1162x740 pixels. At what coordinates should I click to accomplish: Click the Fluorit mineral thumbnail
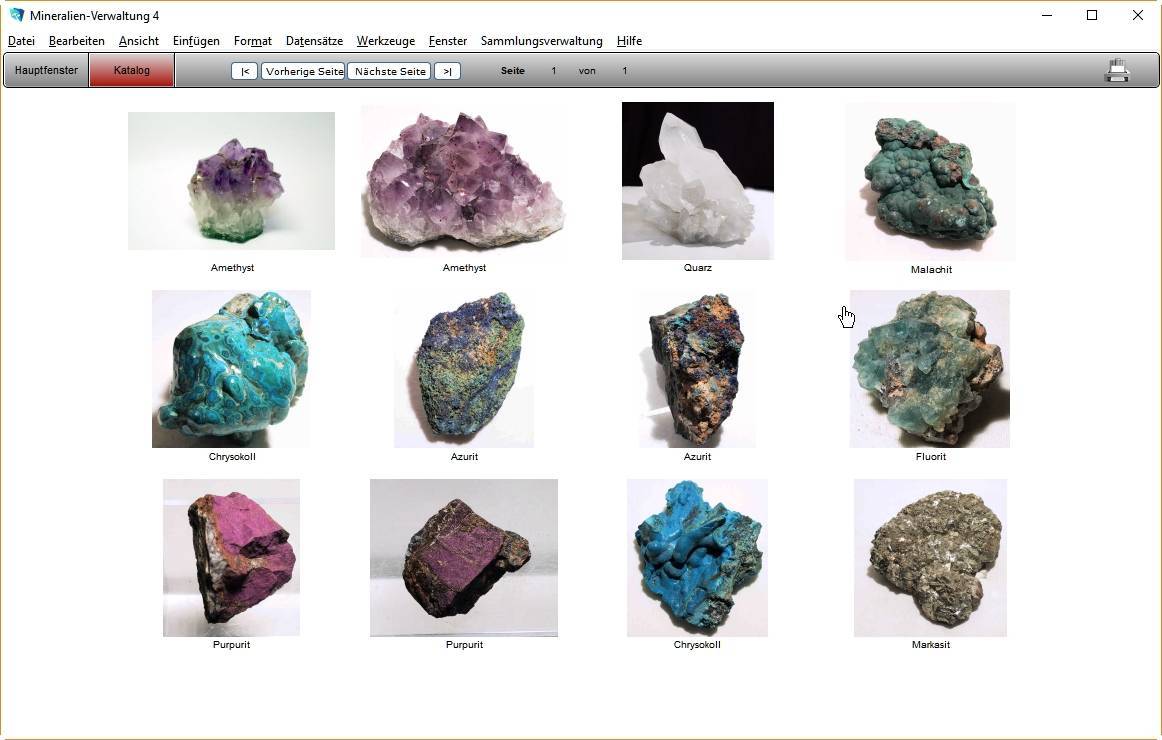tap(929, 369)
